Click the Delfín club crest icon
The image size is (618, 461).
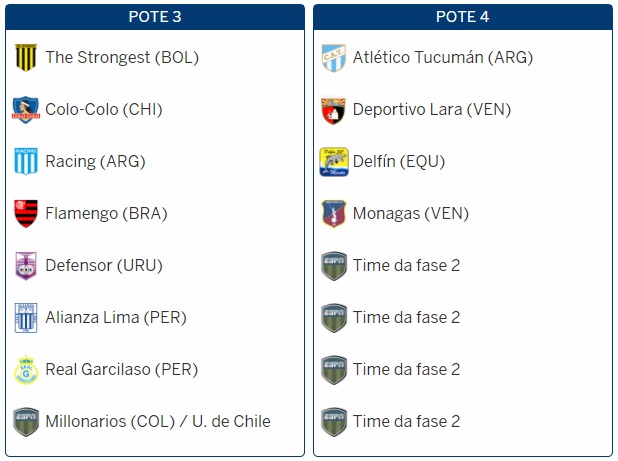pos(333,162)
